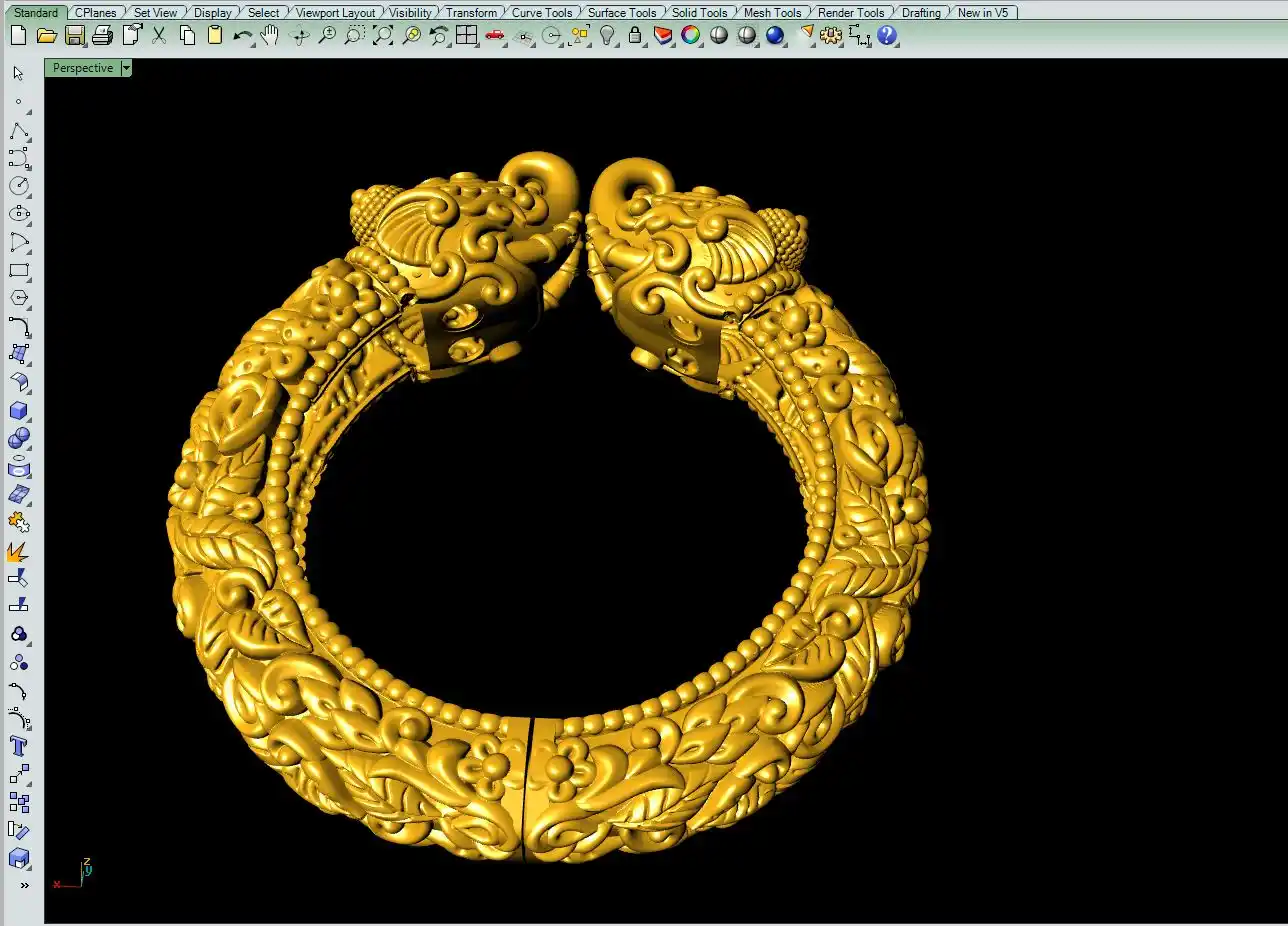Toggle the Shaded viewport sphere icon
The width and height of the screenshot is (1288, 926).
(x=719, y=36)
